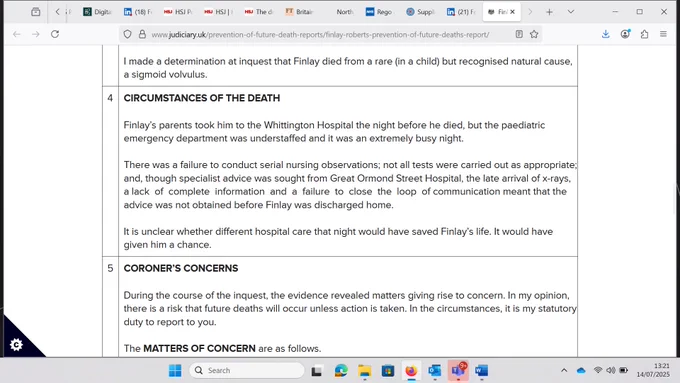Click the text 'a sigmoid volvulus.'
The image size is (680, 383).
(x=165, y=75)
